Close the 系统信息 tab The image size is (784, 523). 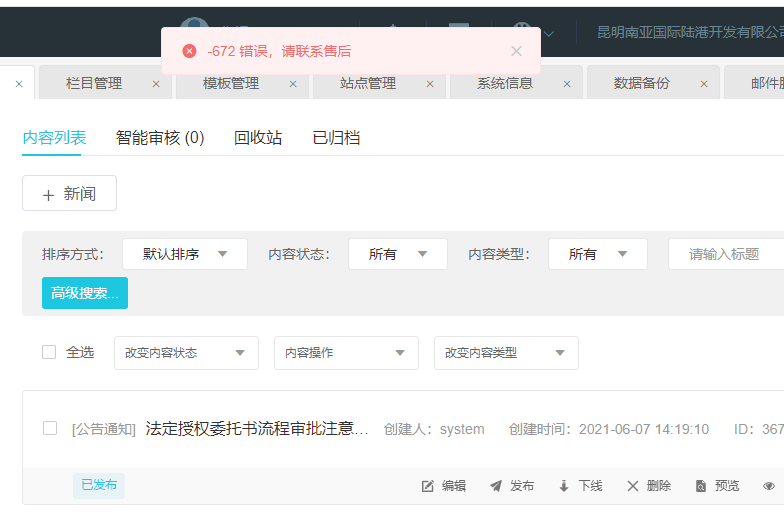coord(567,84)
